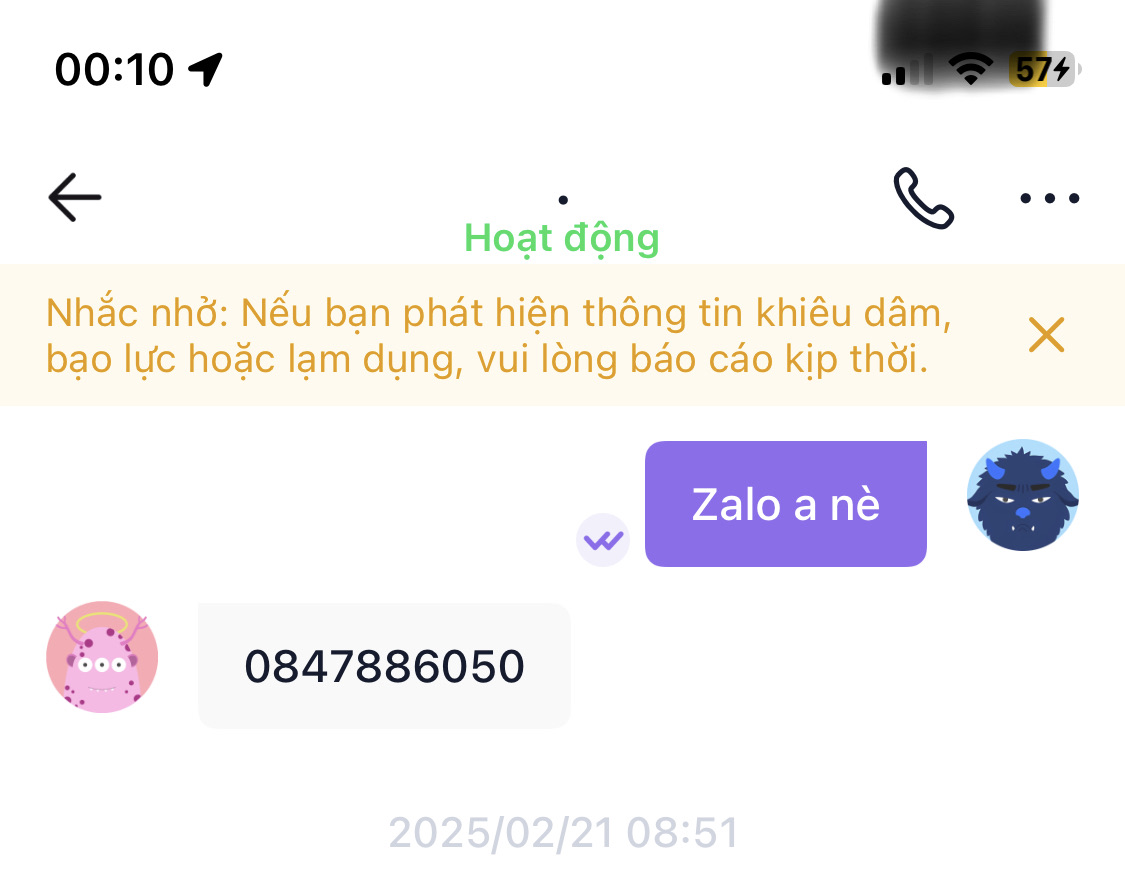The image size is (1125, 888).
Task: Tap the green "Hoạt động" status label
Action: (x=562, y=238)
